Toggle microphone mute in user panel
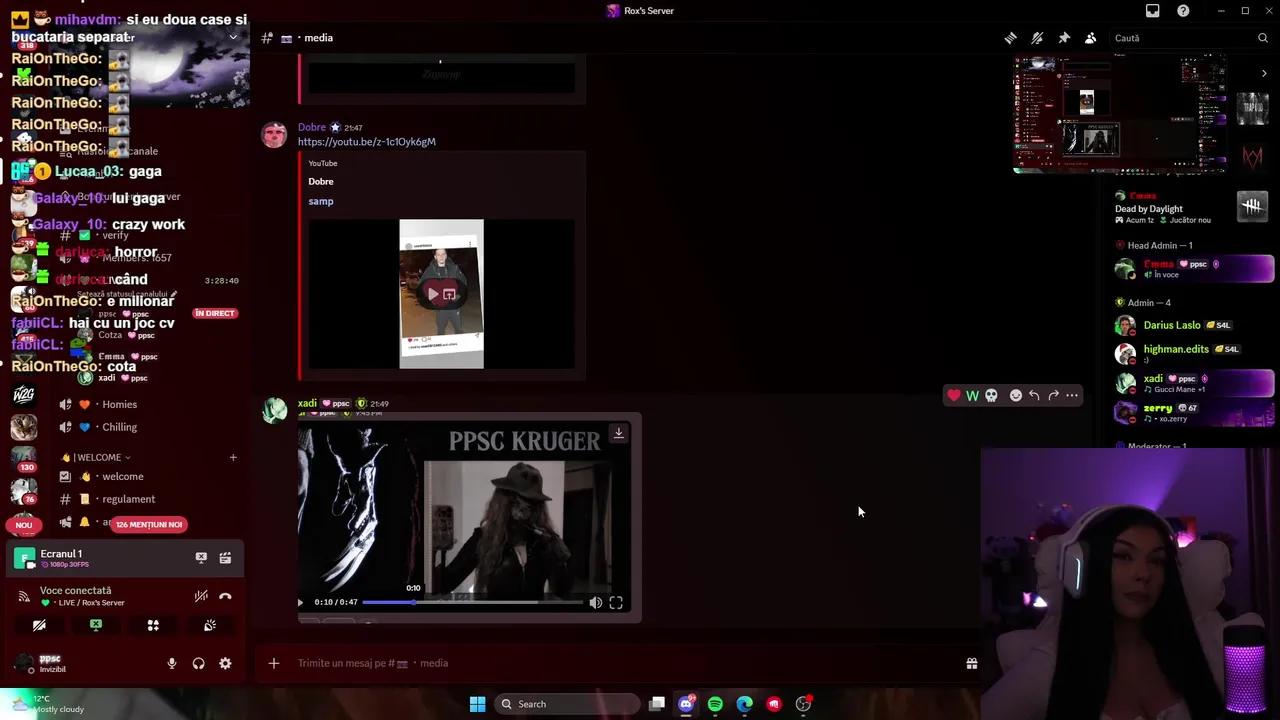 172,663
